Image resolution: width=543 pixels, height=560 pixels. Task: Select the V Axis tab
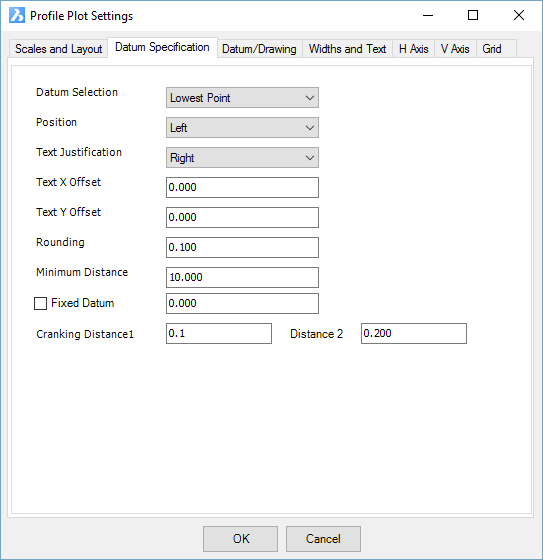tap(455, 49)
